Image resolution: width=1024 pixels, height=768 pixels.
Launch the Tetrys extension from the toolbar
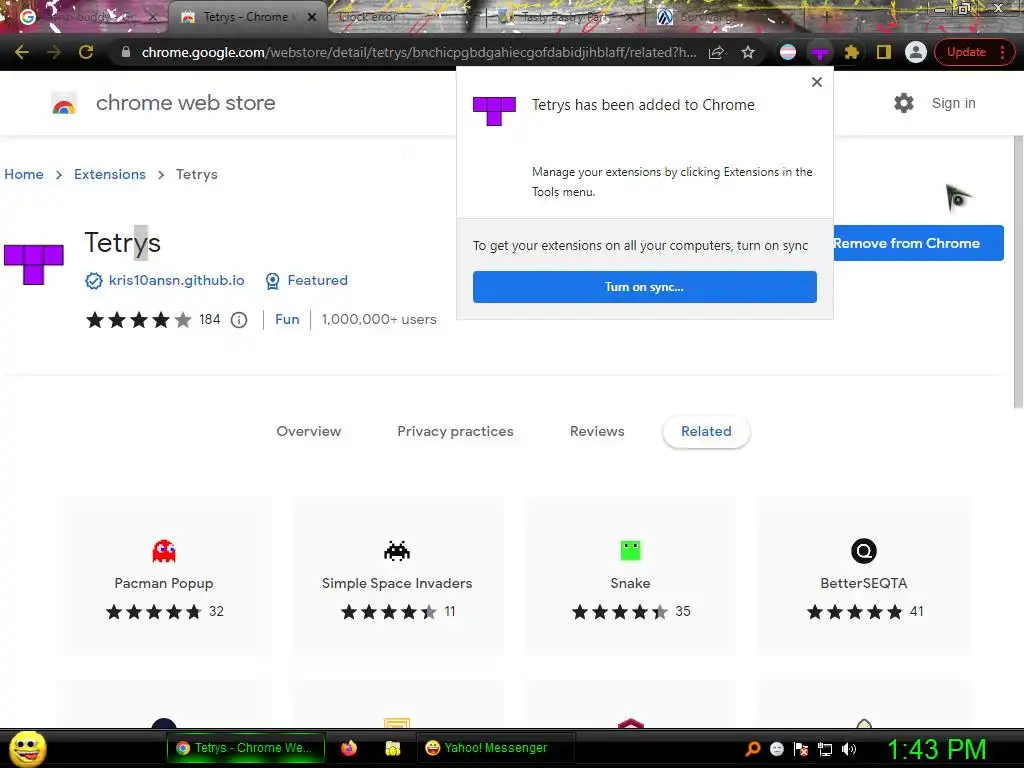pyautogui.click(x=820, y=52)
